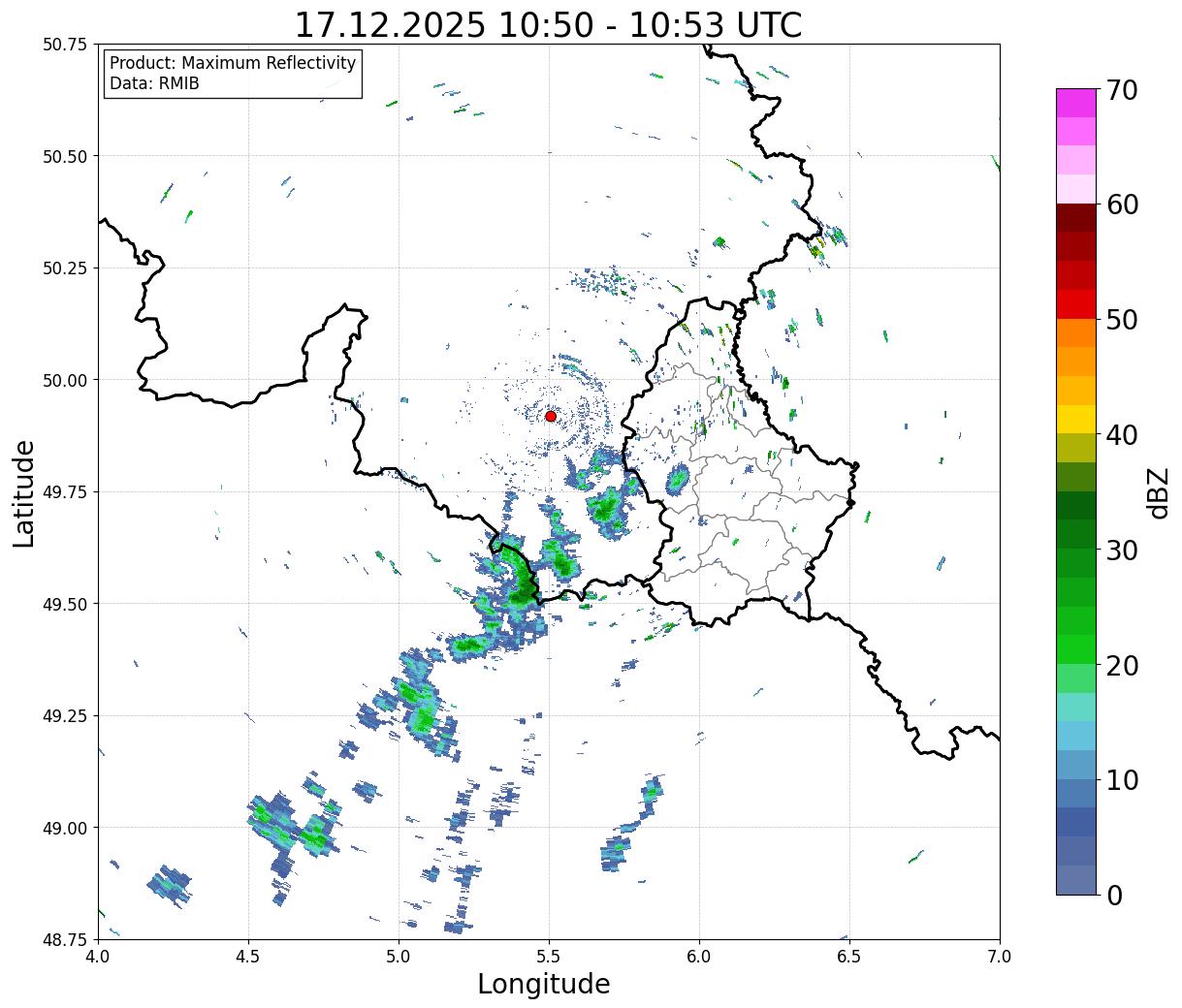The height and width of the screenshot is (1008, 1182).
Task: Click the plot title showing 17.12.2025 UTC time
Action: [x=548, y=24]
